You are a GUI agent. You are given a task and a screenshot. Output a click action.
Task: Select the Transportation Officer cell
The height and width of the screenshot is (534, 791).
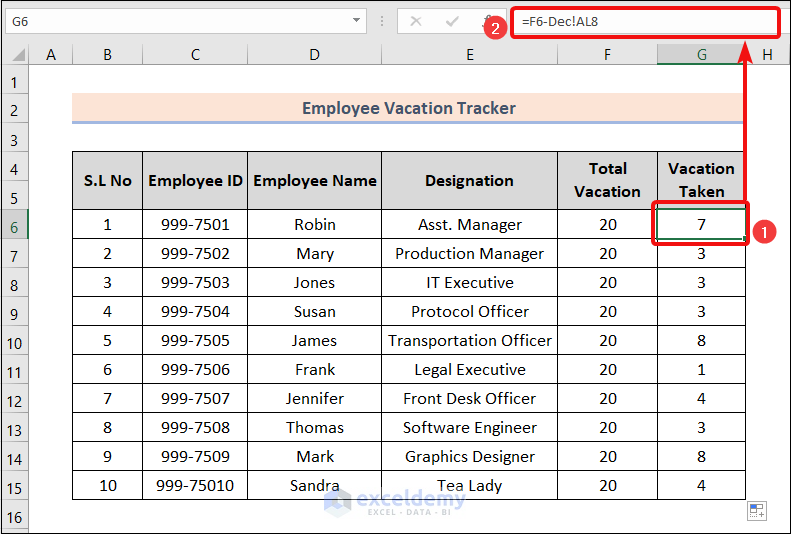point(469,341)
